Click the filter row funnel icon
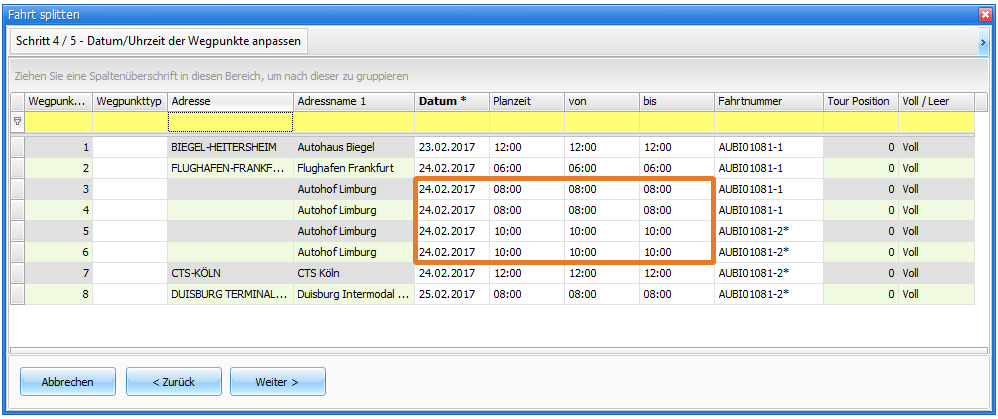 17,122
